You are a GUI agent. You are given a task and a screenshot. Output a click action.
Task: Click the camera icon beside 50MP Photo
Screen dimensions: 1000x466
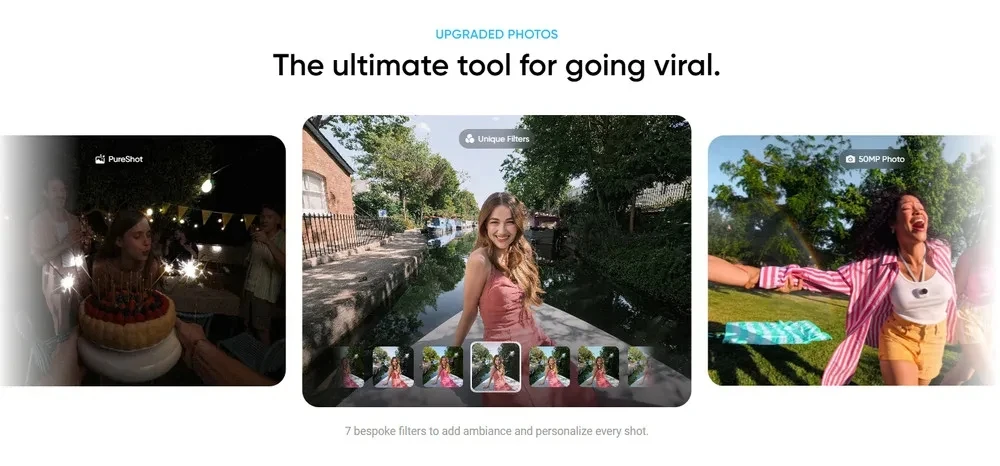click(x=850, y=159)
